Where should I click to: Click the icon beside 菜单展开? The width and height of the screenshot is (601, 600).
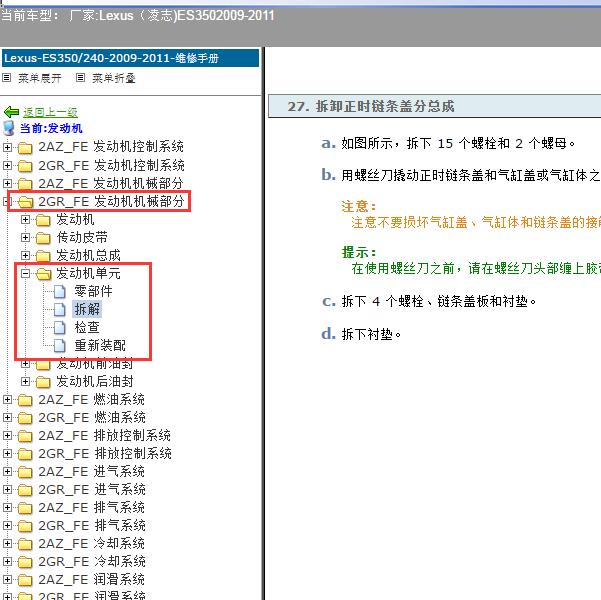tap(7, 78)
